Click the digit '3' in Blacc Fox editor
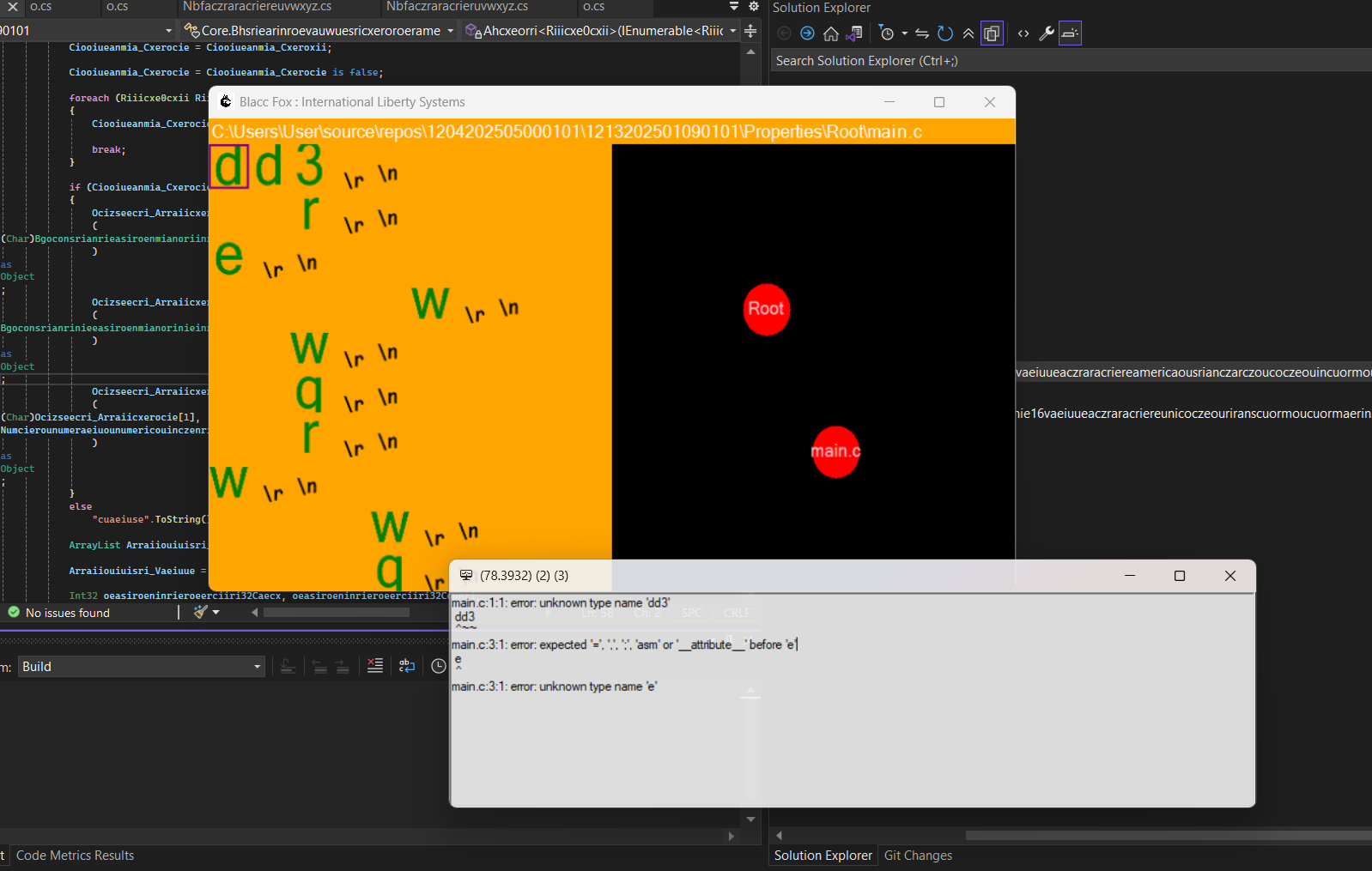This screenshot has height=871, width=1372. coord(310,166)
